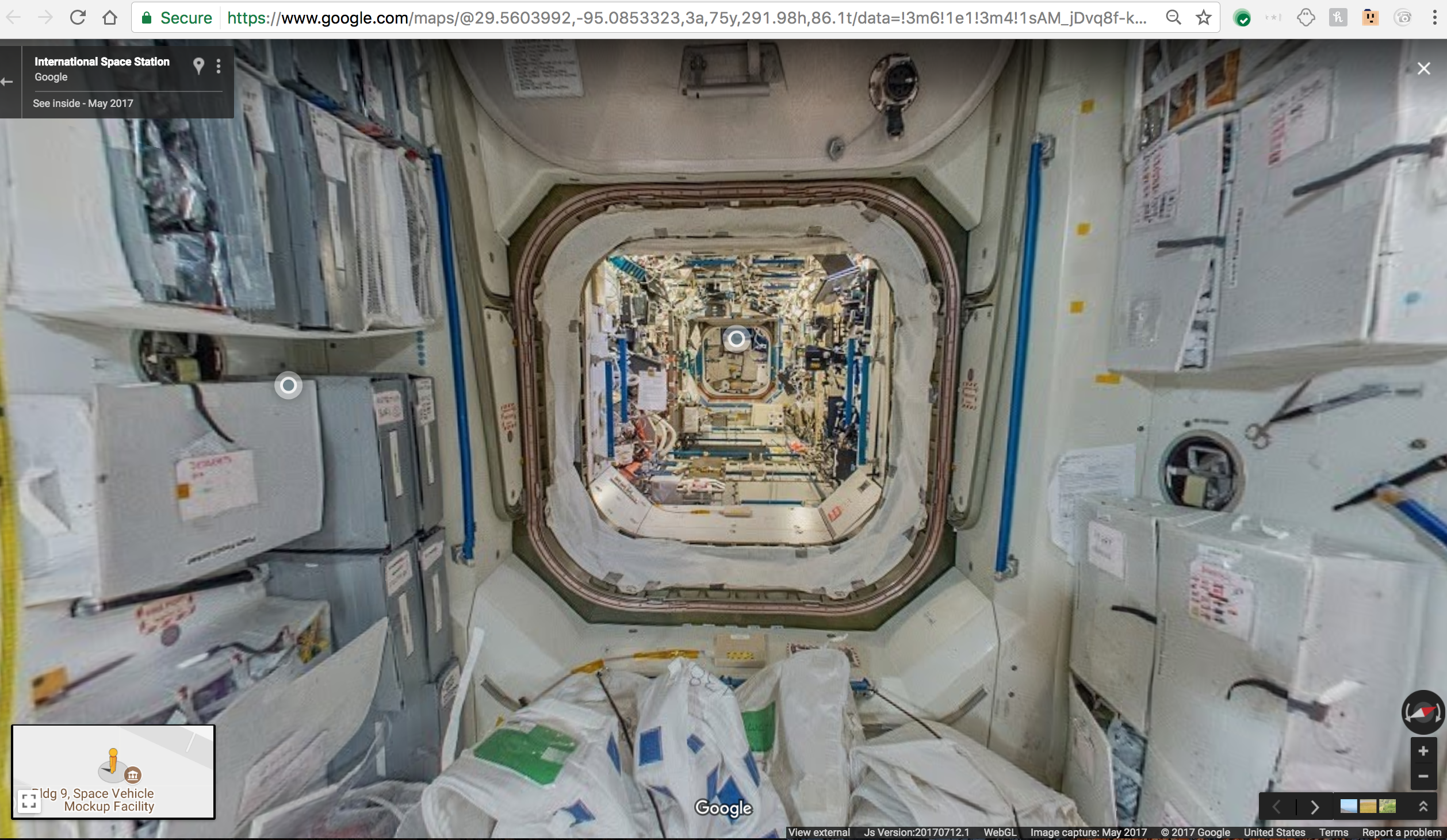Bookmark page with the star icon
Screen dimensions: 1447x840
(1203, 18)
